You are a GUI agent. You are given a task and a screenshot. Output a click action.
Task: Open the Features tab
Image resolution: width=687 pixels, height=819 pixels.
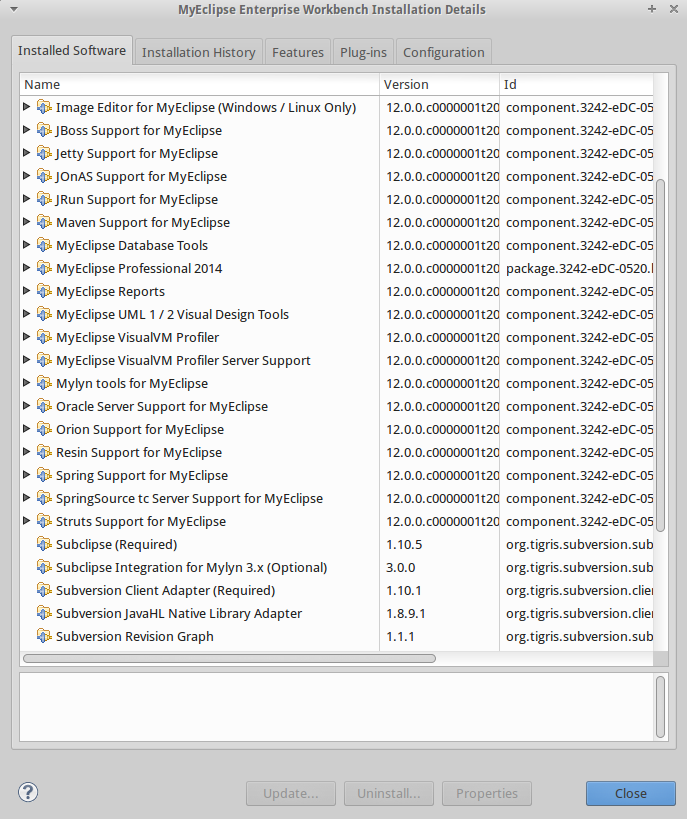click(x=298, y=52)
